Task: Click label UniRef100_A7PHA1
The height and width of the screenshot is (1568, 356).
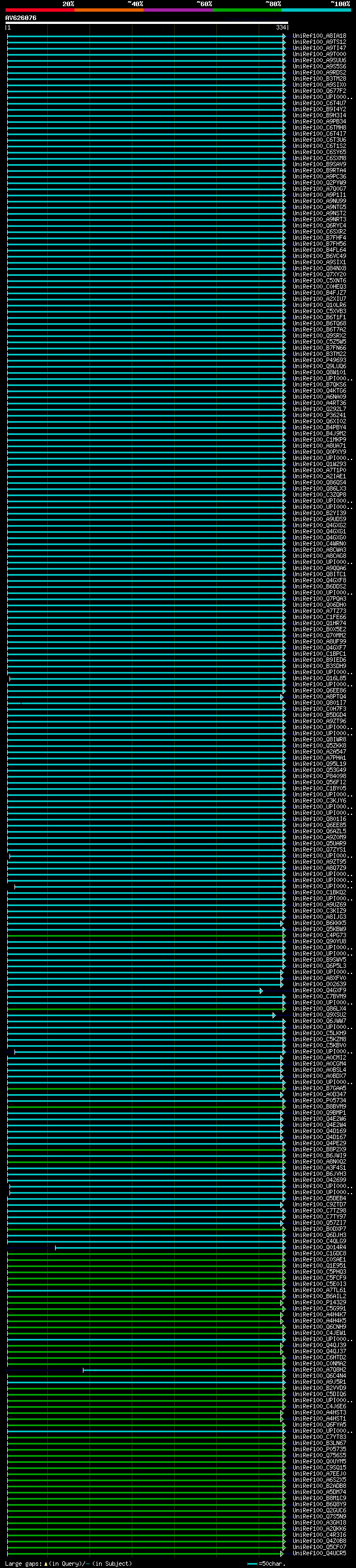Action: 319,758
